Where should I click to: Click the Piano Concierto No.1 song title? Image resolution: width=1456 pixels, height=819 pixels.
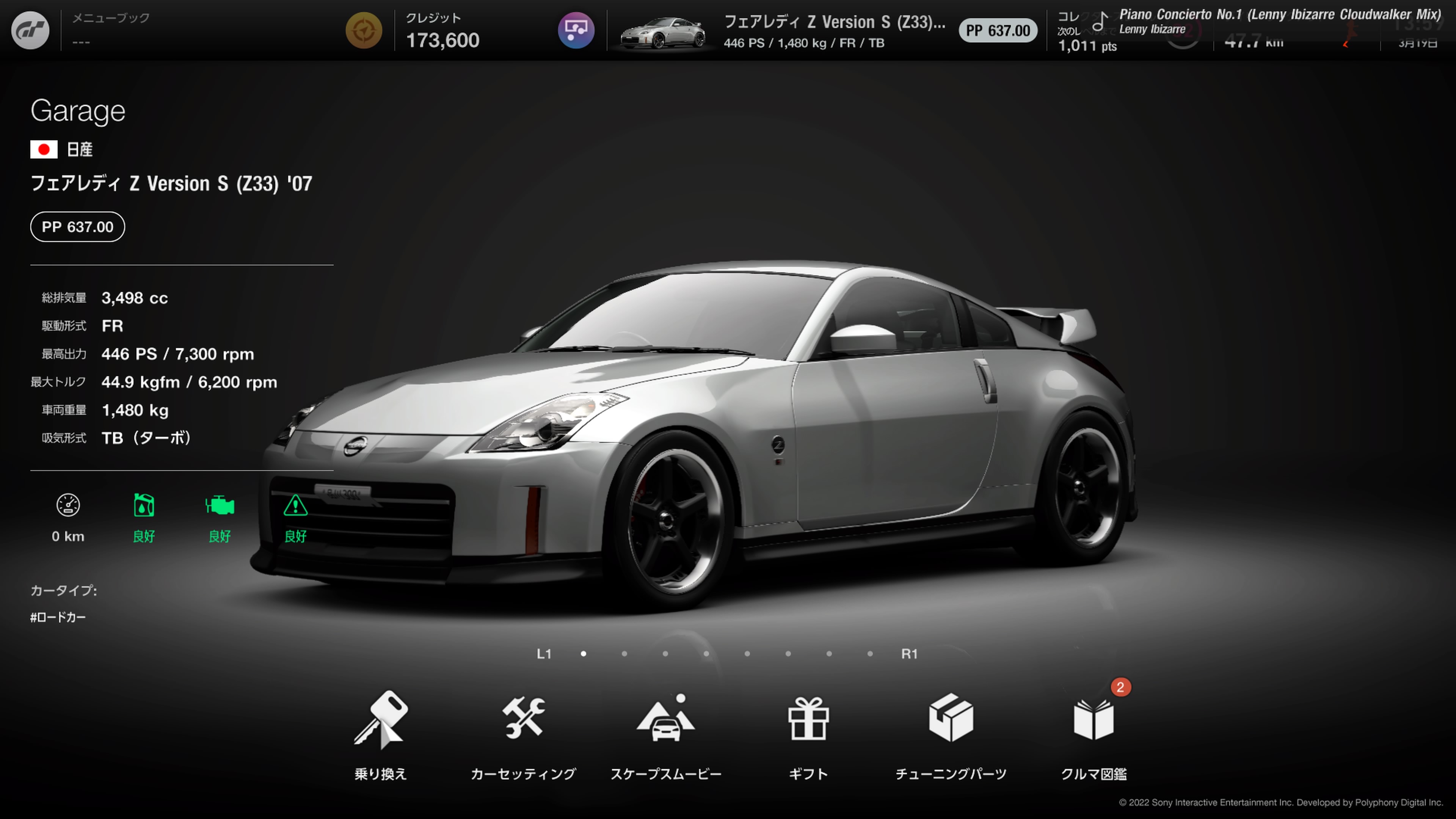pos(1280,14)
